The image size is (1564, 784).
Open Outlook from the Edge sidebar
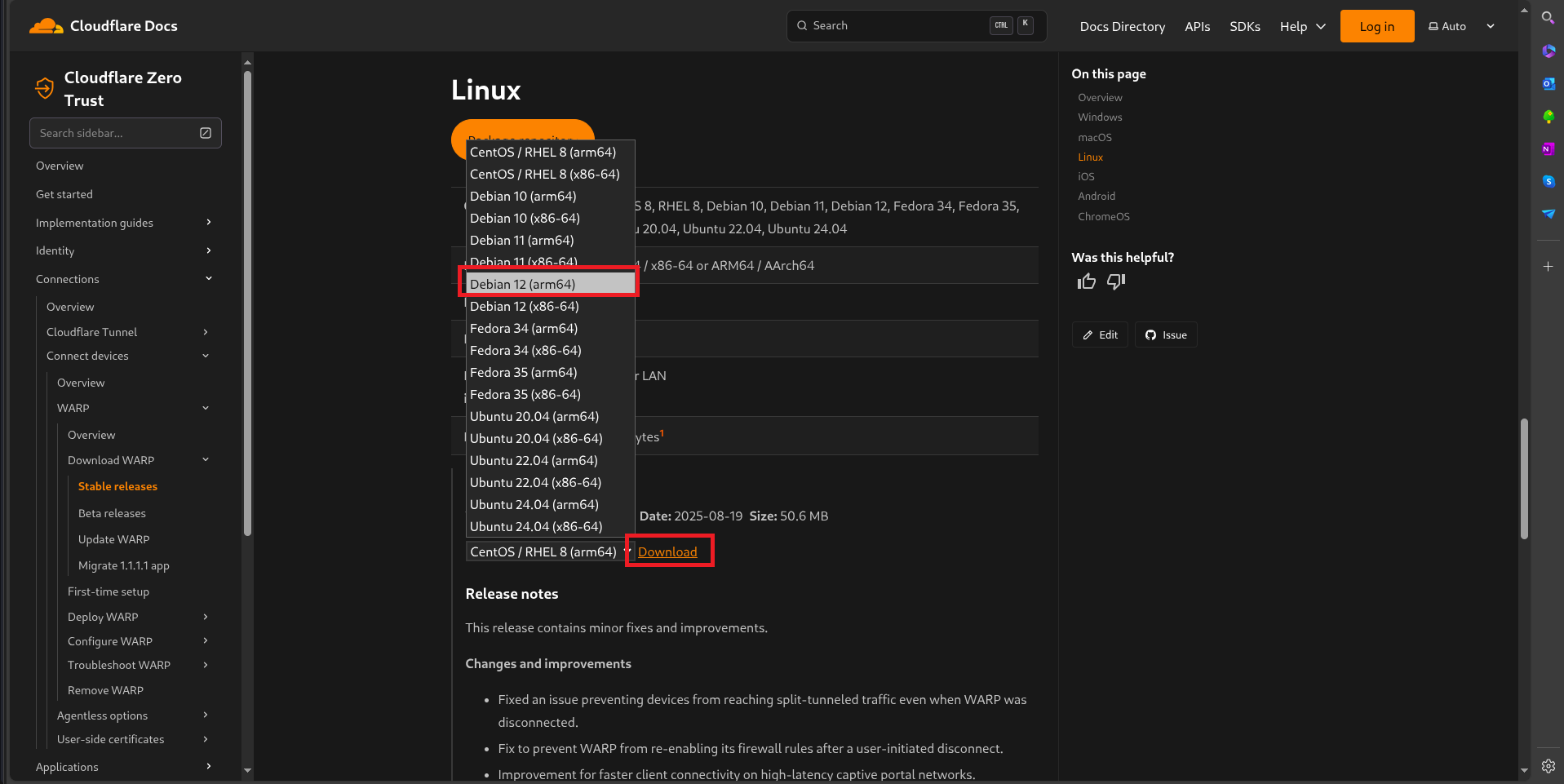1548,84
